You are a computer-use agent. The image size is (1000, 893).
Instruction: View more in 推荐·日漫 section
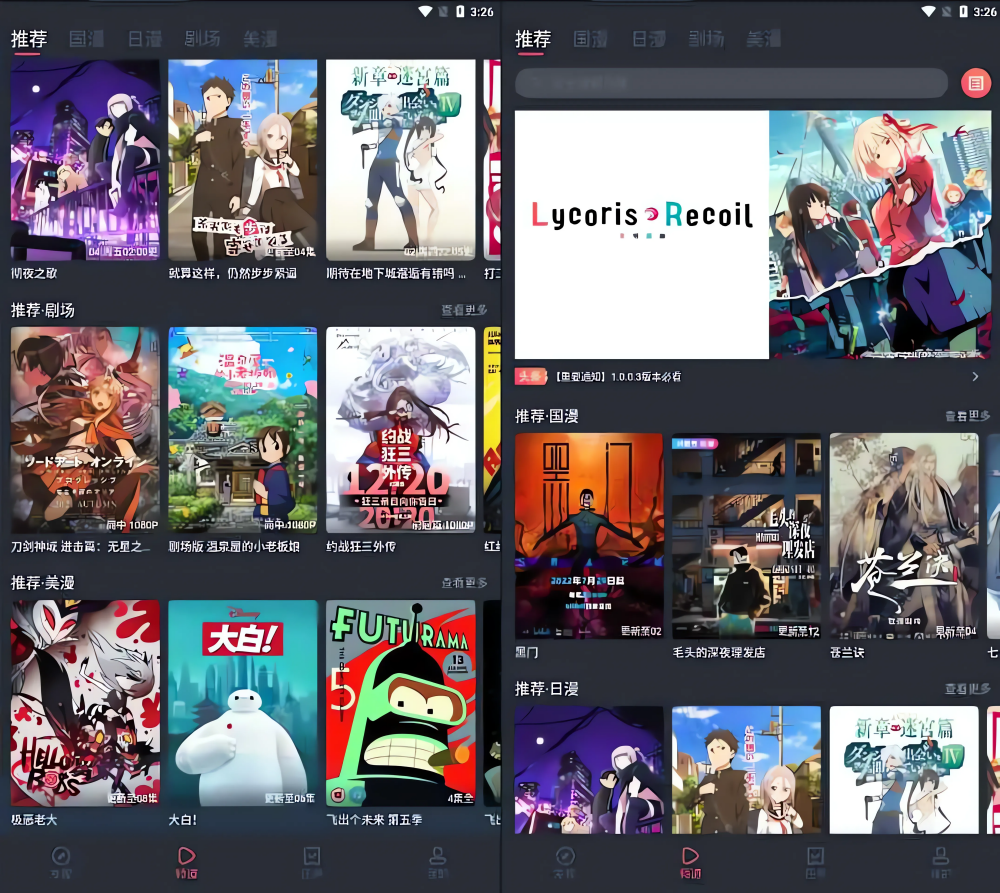pyautogui.click(x=967, y=689)
